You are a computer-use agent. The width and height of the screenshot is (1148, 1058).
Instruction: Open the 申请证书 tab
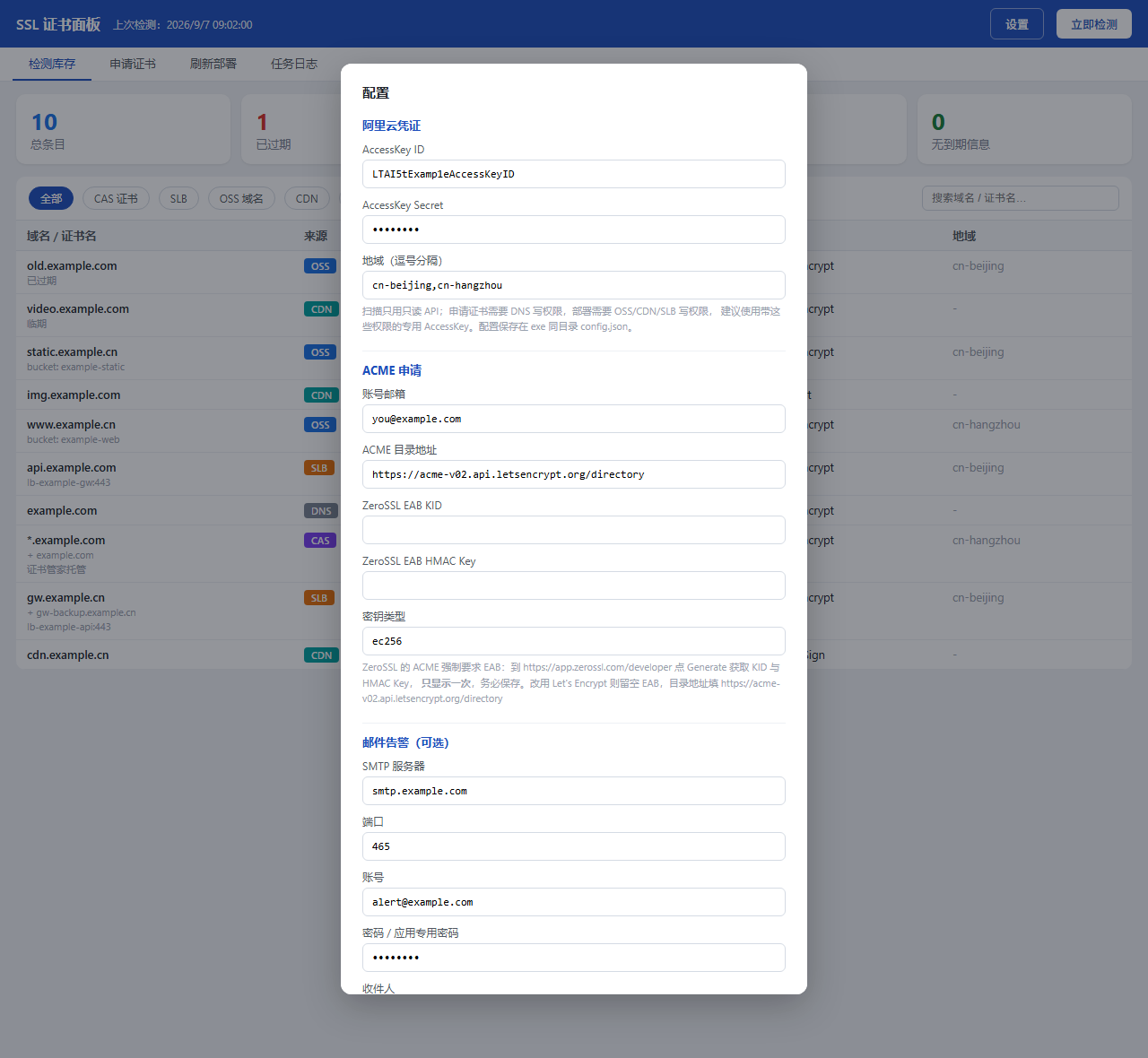click(133, 64)
